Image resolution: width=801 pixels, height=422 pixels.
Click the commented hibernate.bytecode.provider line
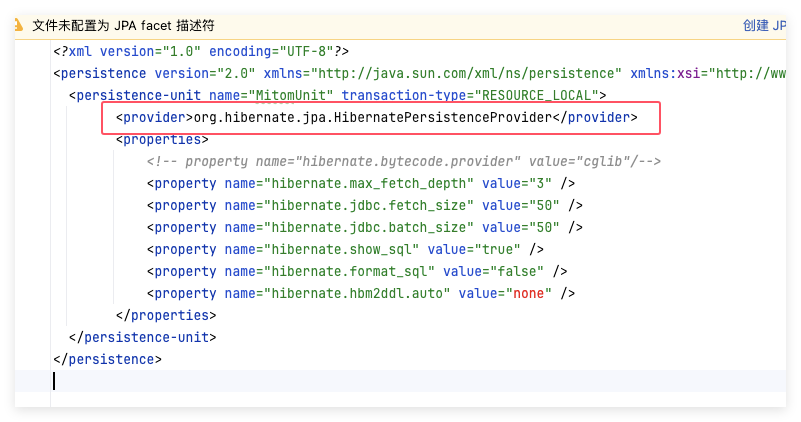[404, 161]
